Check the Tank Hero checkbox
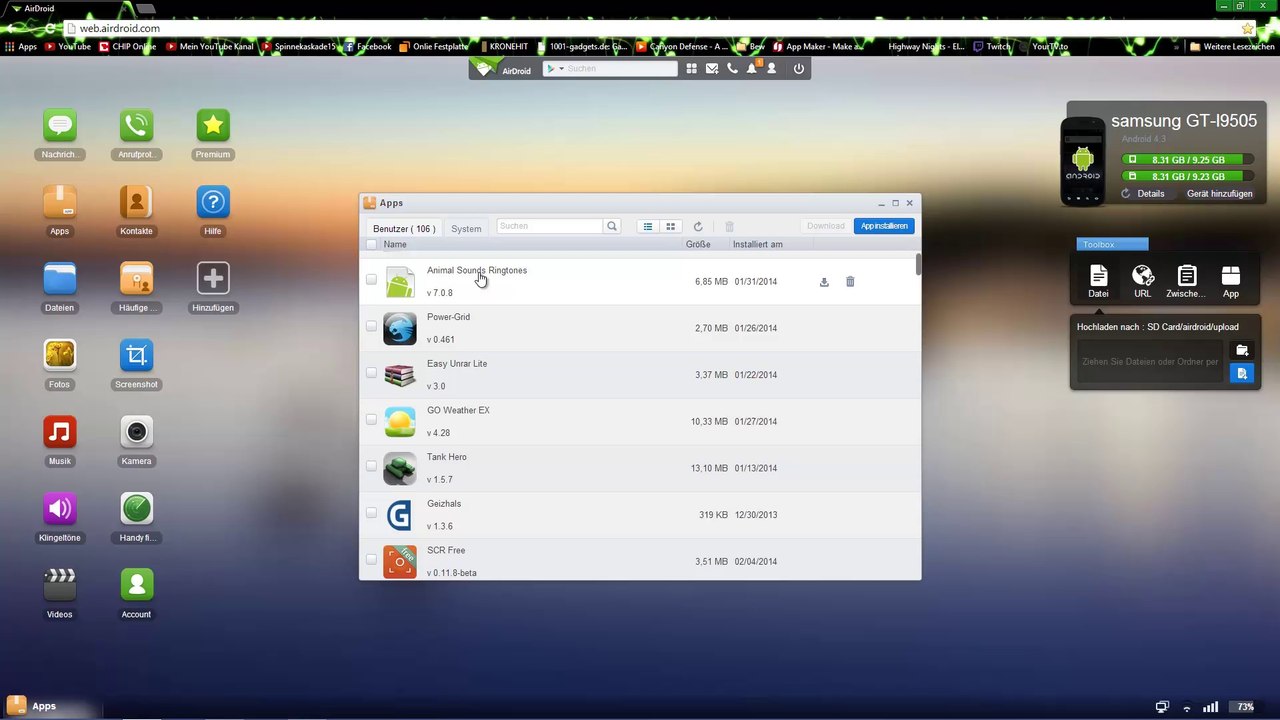This screenshot has height=720, width=1280. pos(371,466)
